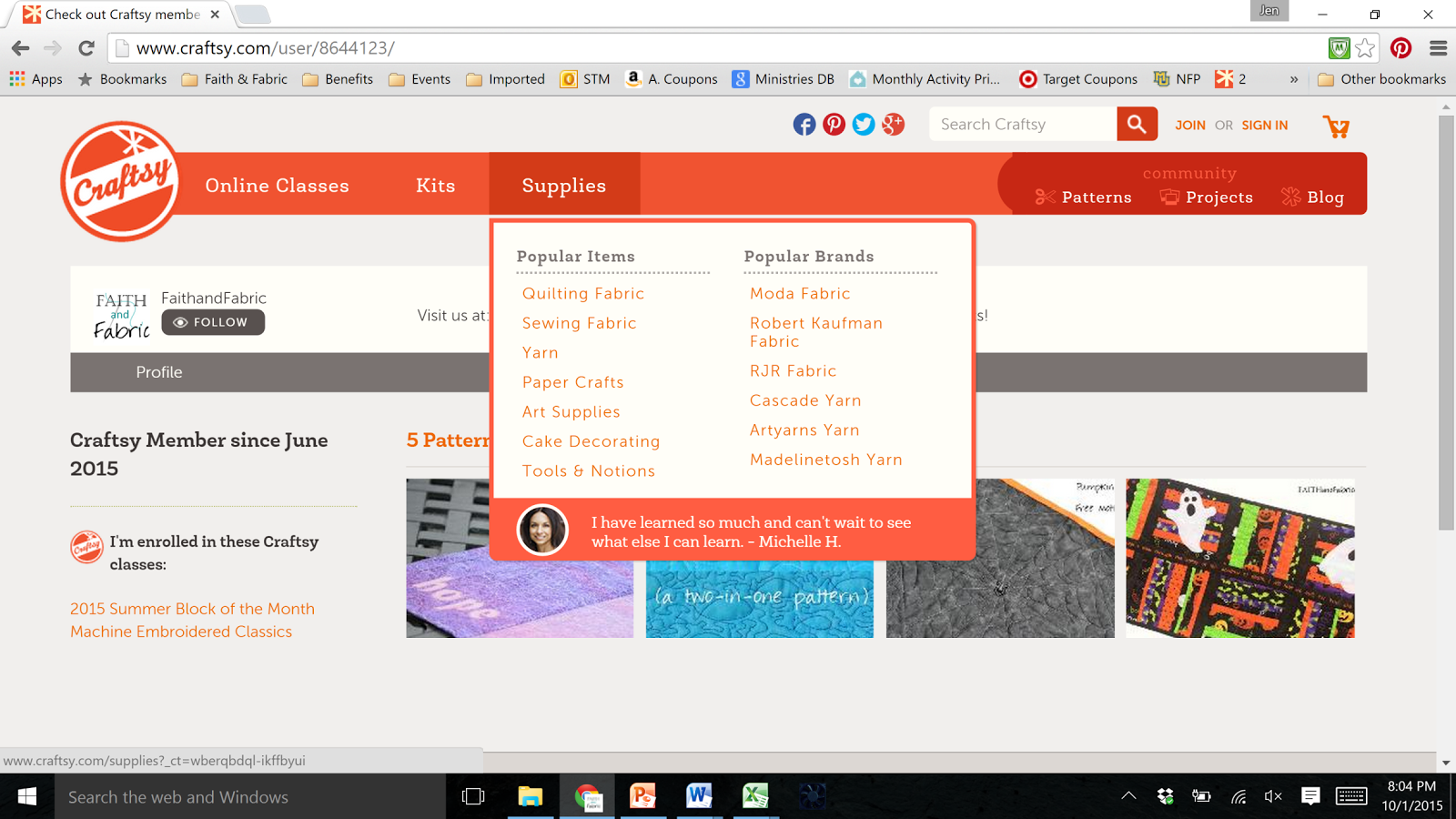Open Machine Embroidered Classics class
Viewport: 1456px width, 819px height.
(181, 632)
